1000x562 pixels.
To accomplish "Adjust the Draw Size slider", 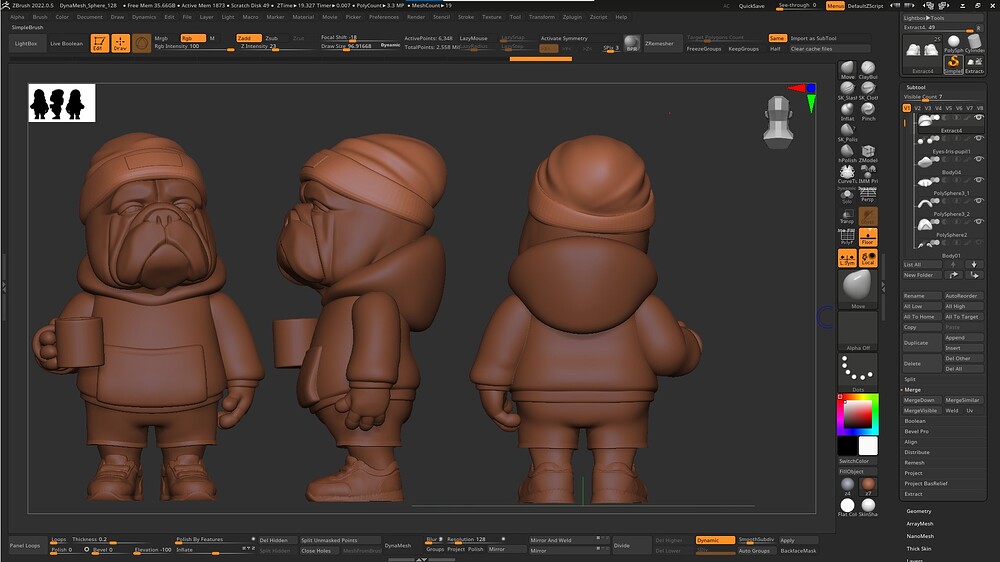I will (360, 46).
